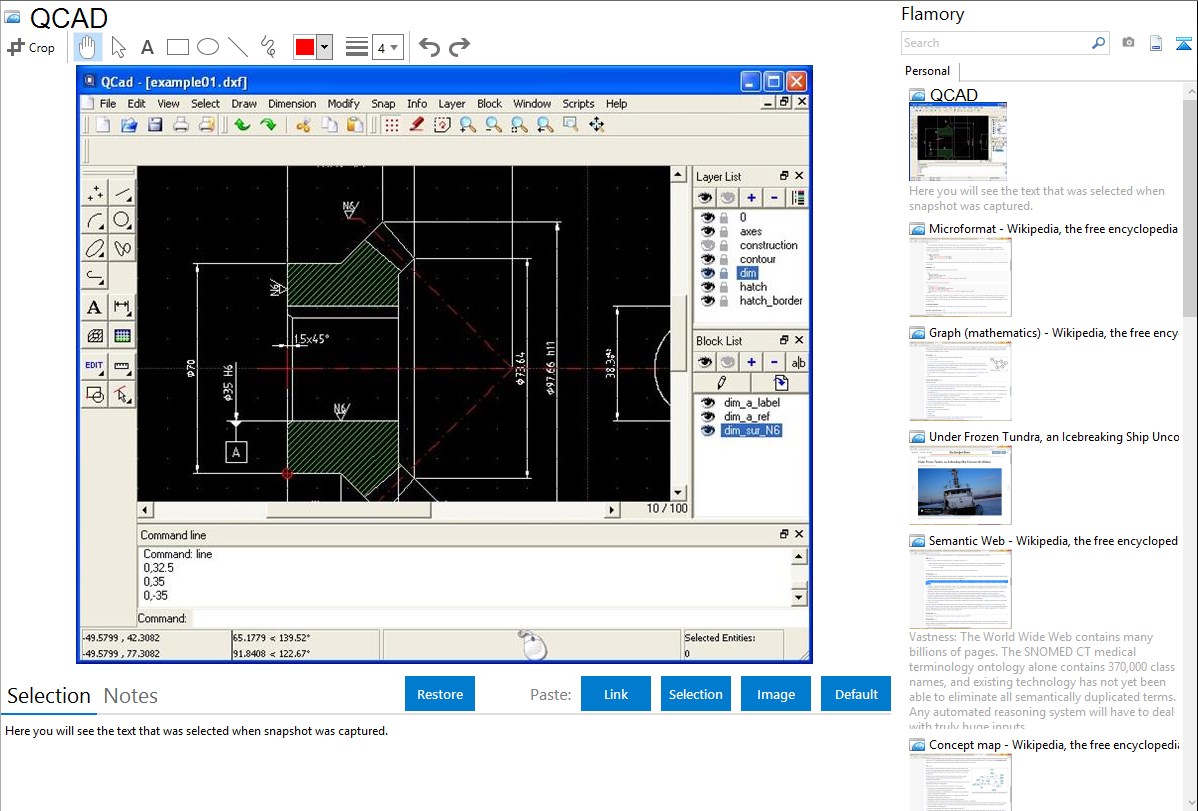Select the rectangle shape tool
The width and height of the screenshot is (1198, 811).
tap(178, 47)
